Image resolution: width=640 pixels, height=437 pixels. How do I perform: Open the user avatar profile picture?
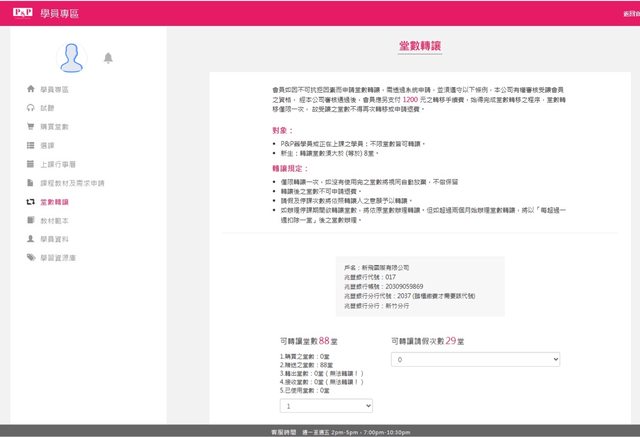(73, 58)
